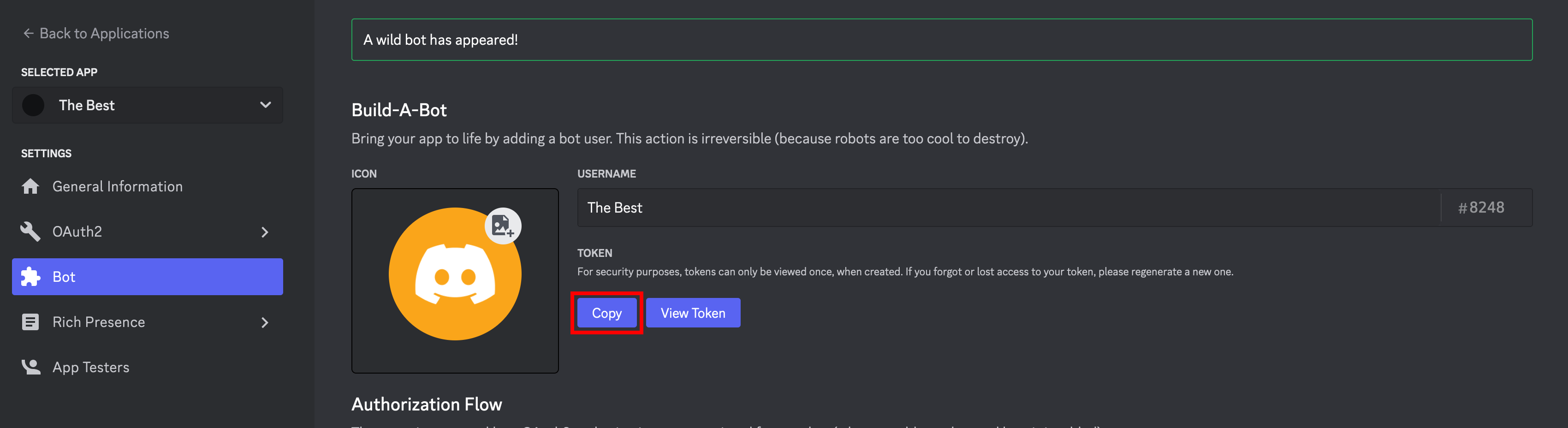This screenshot has height=428, width=1568.
Task: Copy the bot token
Action: pos(607,313)
